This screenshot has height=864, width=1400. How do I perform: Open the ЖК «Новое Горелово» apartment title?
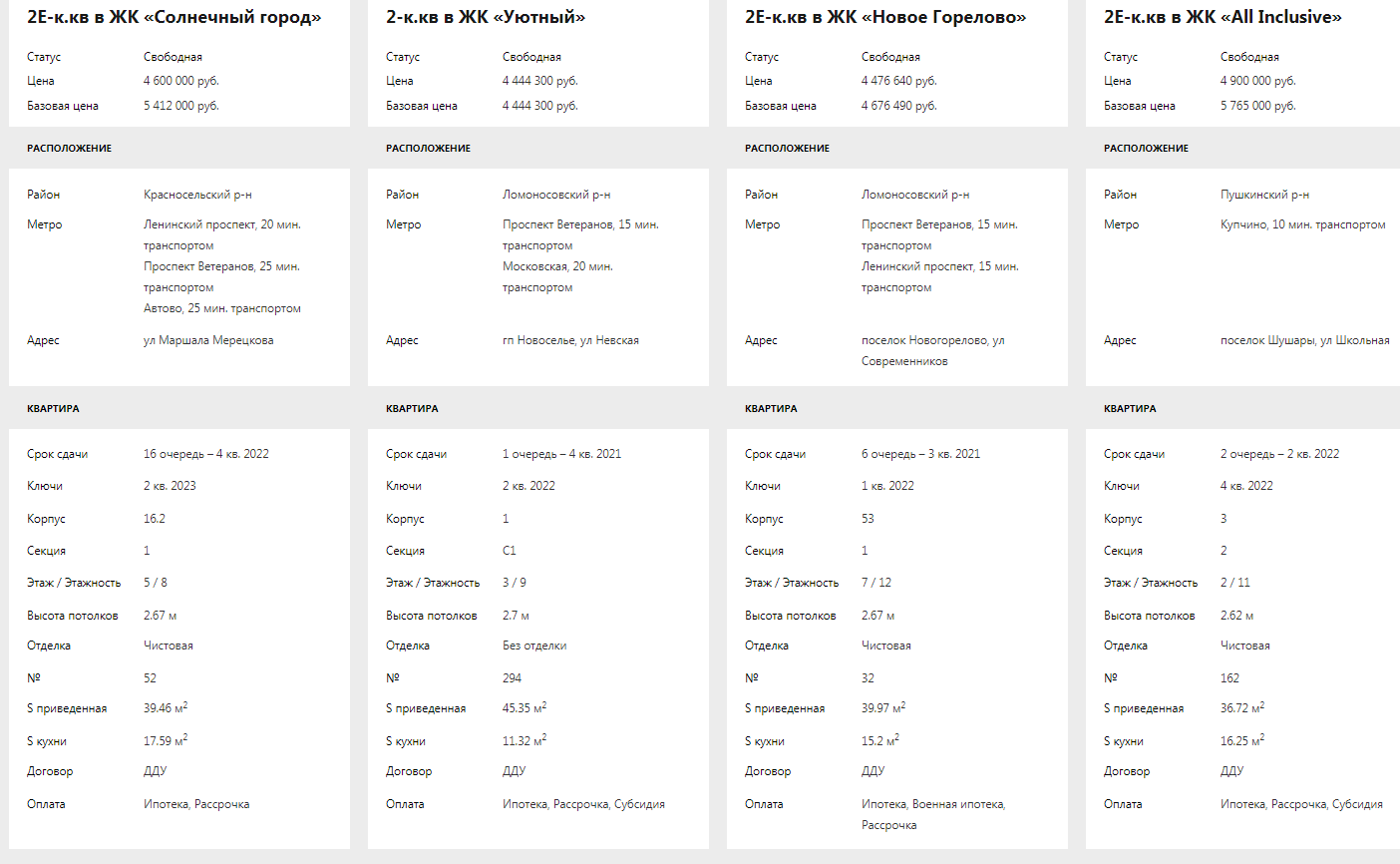coord(884,17)
